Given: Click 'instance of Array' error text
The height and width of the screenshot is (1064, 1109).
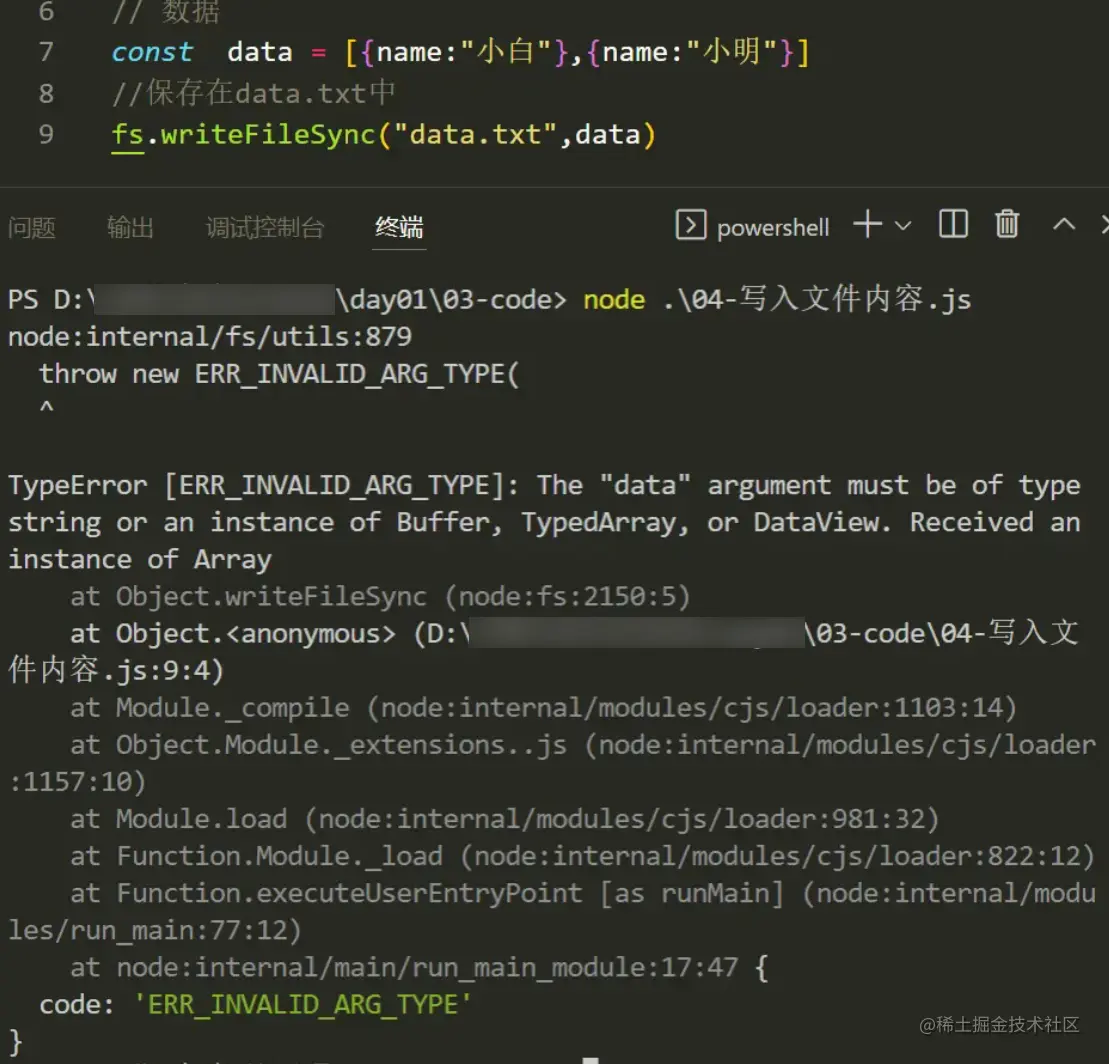Looking at the screenshot, I should [139, 560].
